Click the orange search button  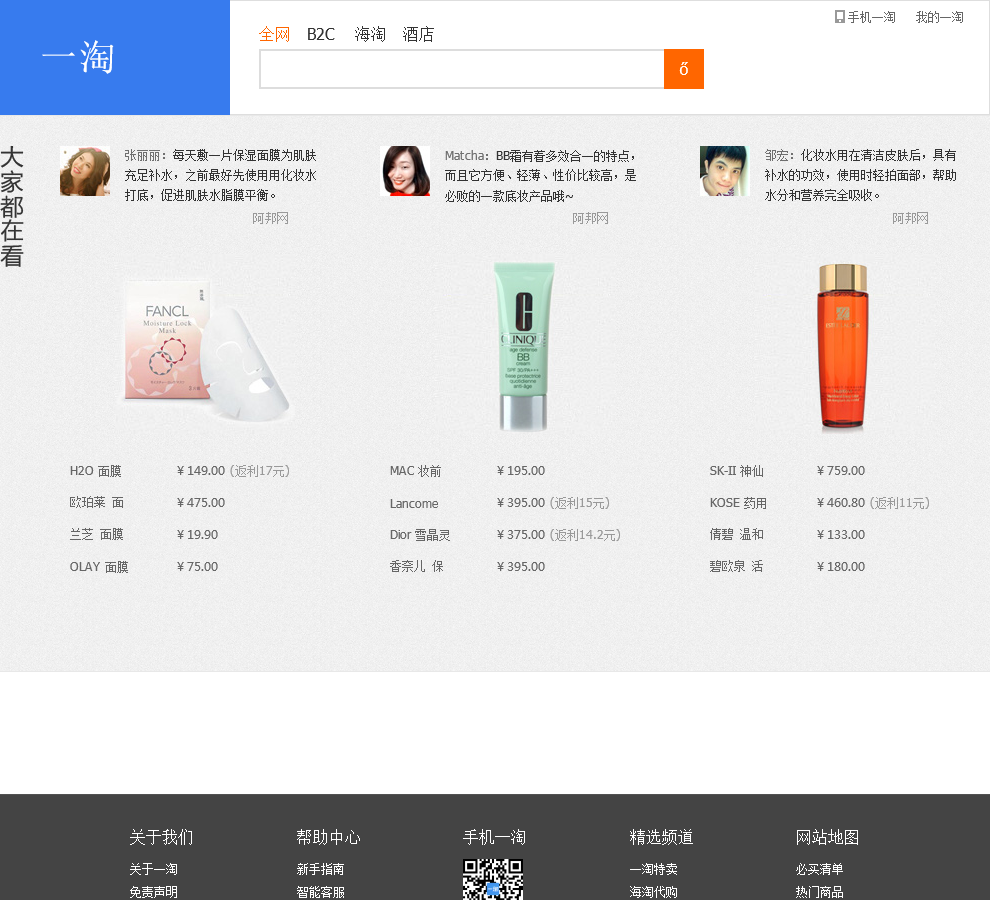click(683, 69)
